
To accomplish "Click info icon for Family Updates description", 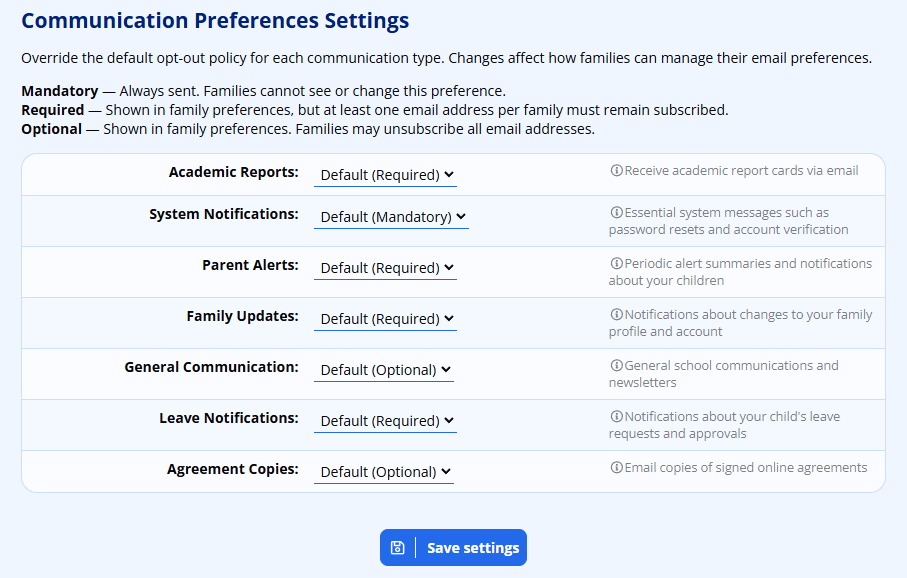I will tap(616, 315).
